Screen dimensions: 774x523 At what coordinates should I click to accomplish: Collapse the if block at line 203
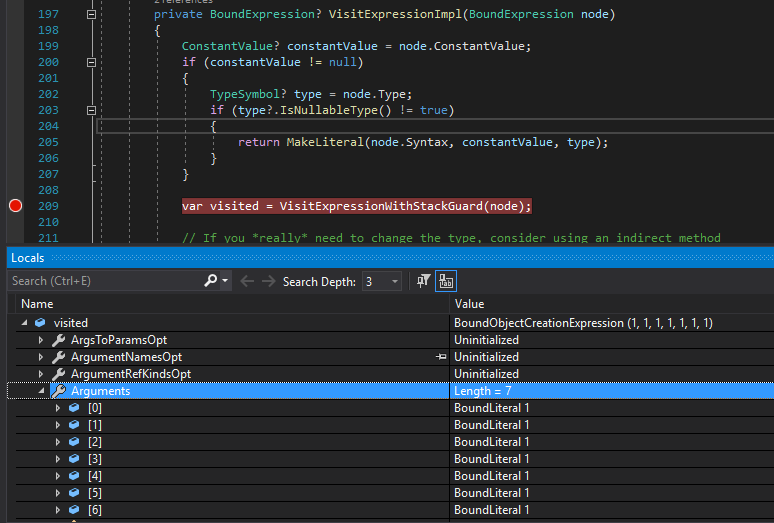pyautogui.click(x=91, y=110)
